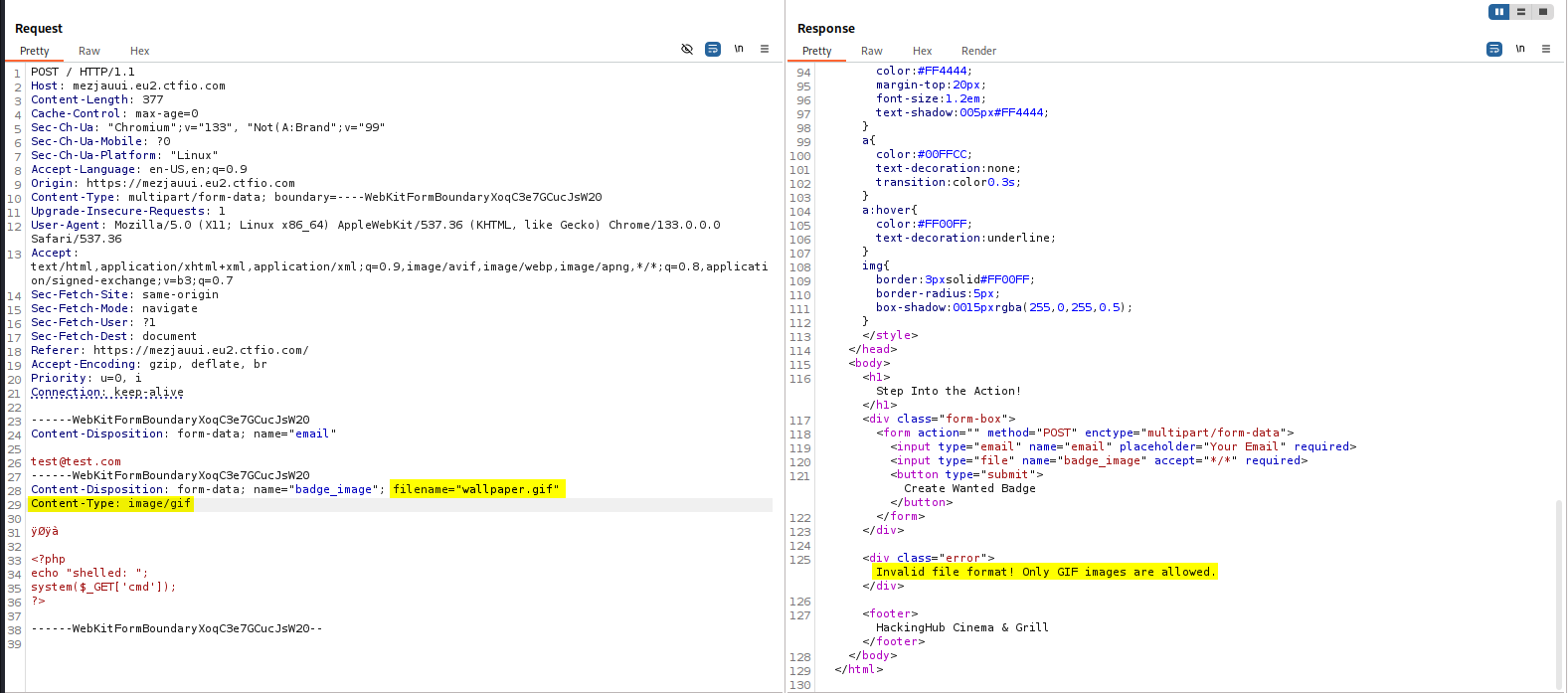Toggle word wrap in the Response panel
This screenshot has width=1568, height=693.
(1494, 49)
